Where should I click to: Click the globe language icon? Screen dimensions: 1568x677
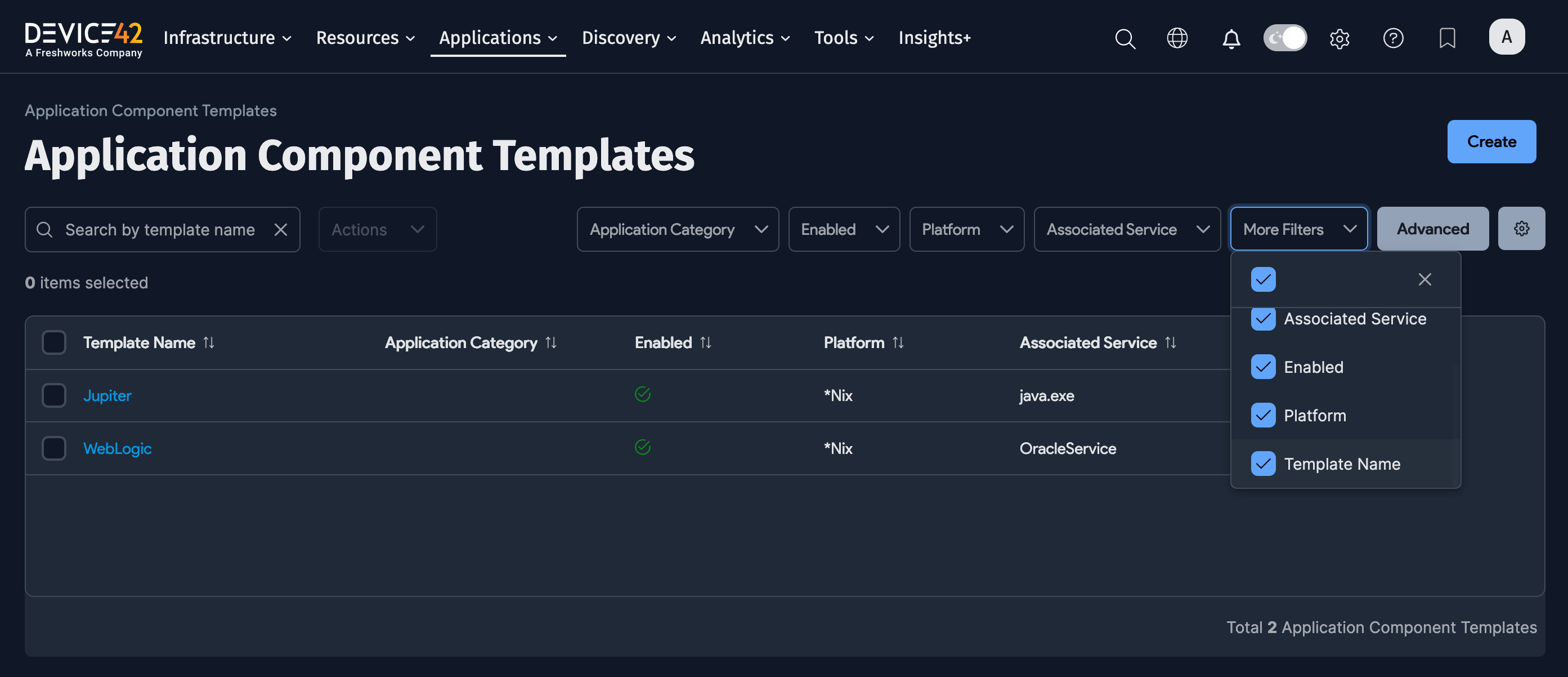pos(1177,38)
